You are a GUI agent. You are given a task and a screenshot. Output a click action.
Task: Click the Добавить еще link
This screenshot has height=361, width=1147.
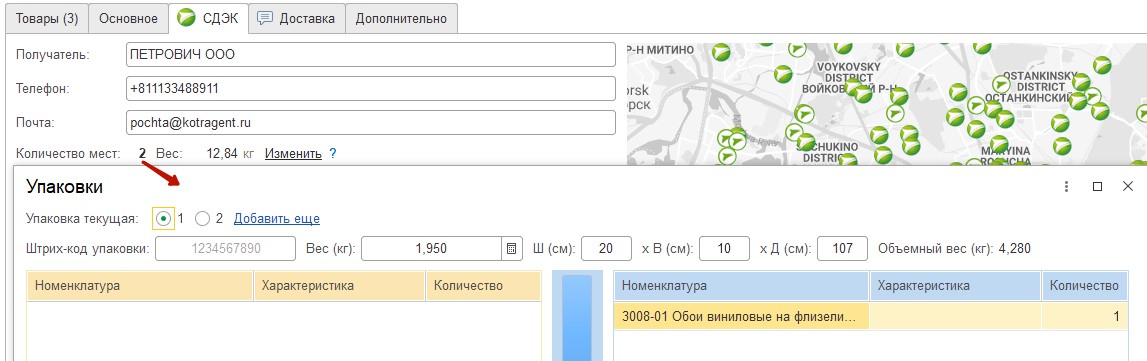(x=277, y=218)
